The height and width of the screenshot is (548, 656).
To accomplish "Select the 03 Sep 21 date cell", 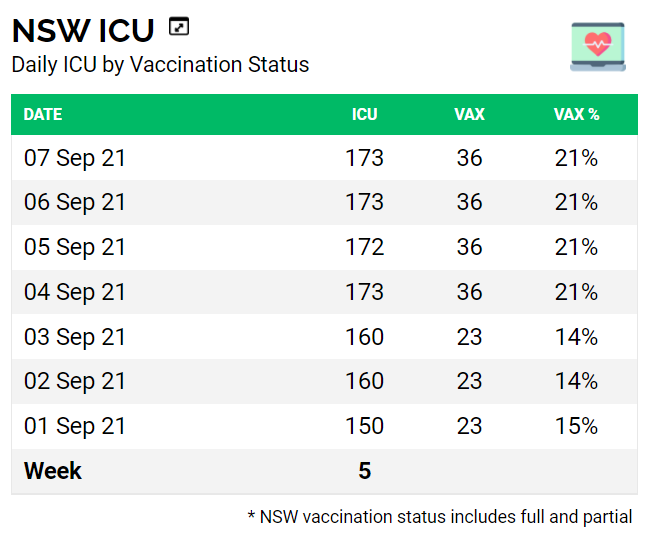I will click(75, 337).
